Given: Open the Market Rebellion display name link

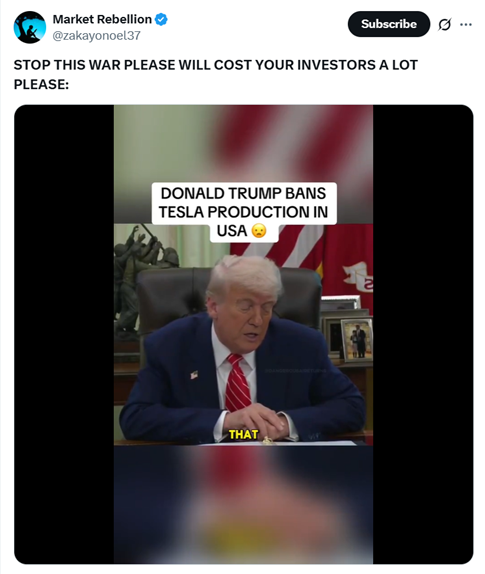Looking at the screenshot, I should [x=102, y=19].
